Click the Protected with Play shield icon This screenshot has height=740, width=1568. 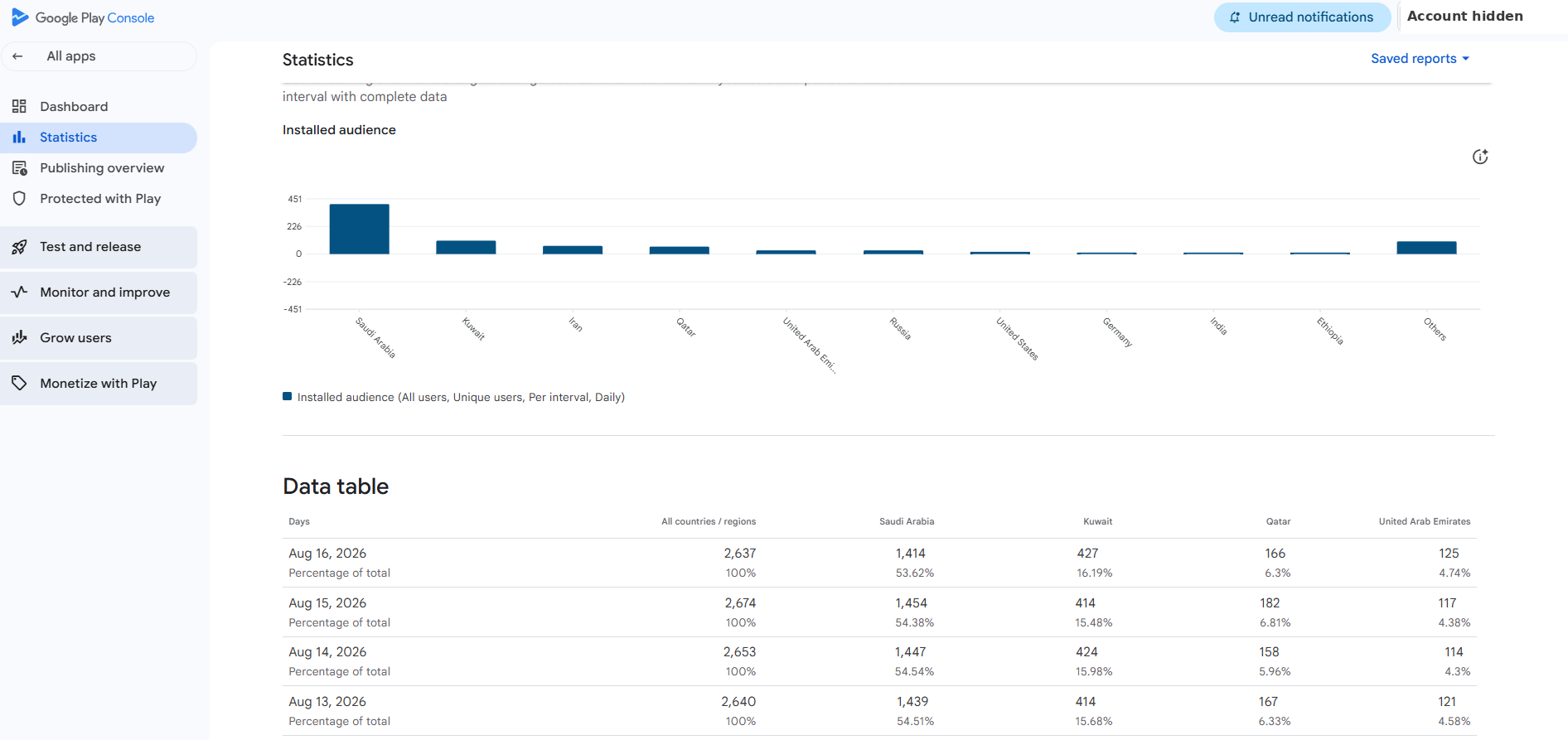[x=19, y=198]
